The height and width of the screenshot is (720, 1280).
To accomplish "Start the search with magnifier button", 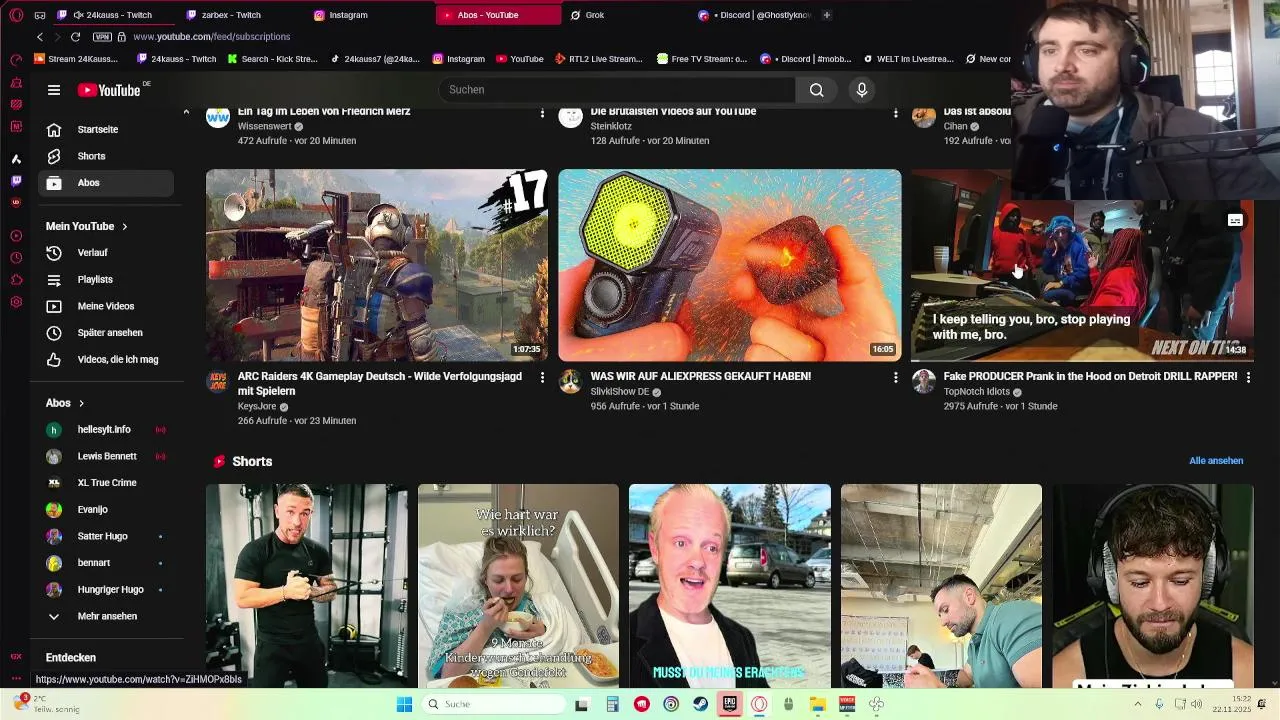I will coord(817,90).
